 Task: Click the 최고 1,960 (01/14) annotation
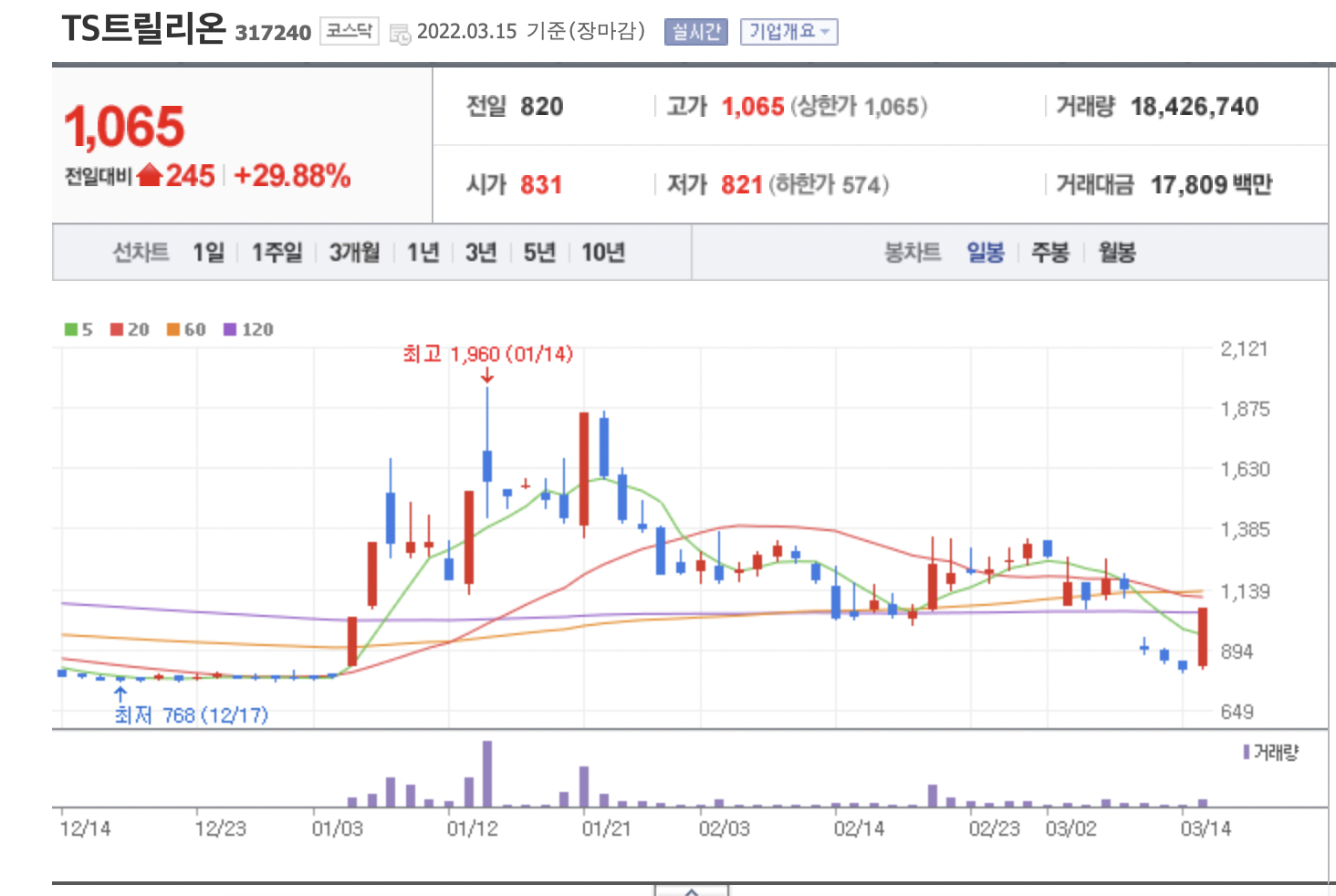[488, 354]
